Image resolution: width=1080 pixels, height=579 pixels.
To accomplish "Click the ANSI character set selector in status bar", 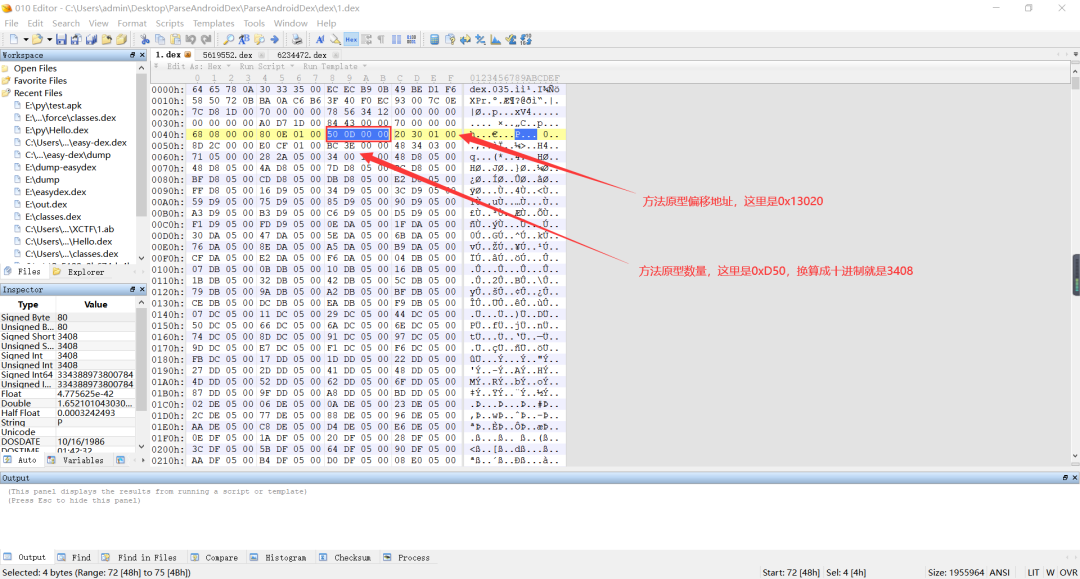I will (999, 573).
